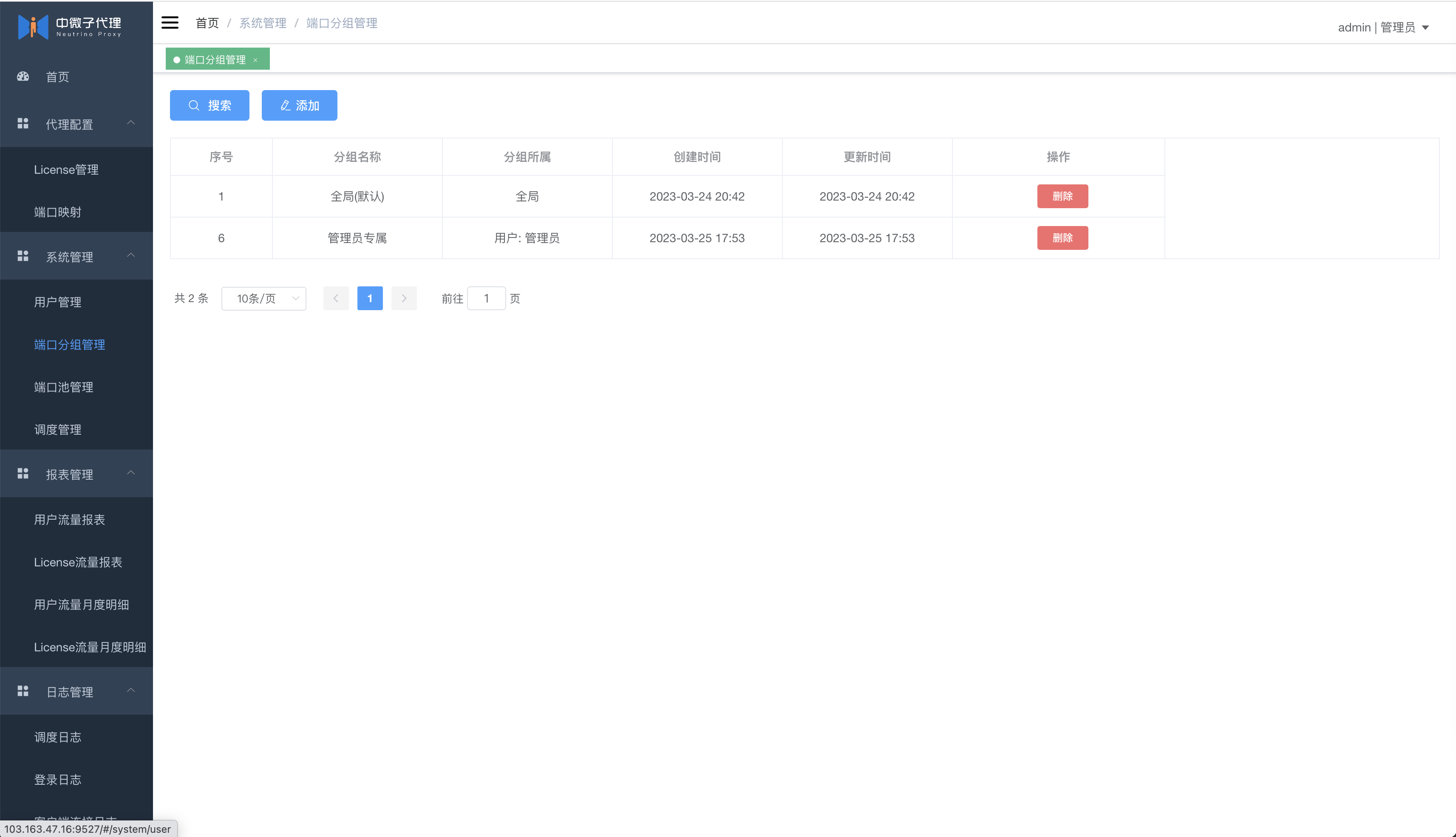Select page 1 in pagination
This screenshot has height=837, width=1456.
(370, 298)
